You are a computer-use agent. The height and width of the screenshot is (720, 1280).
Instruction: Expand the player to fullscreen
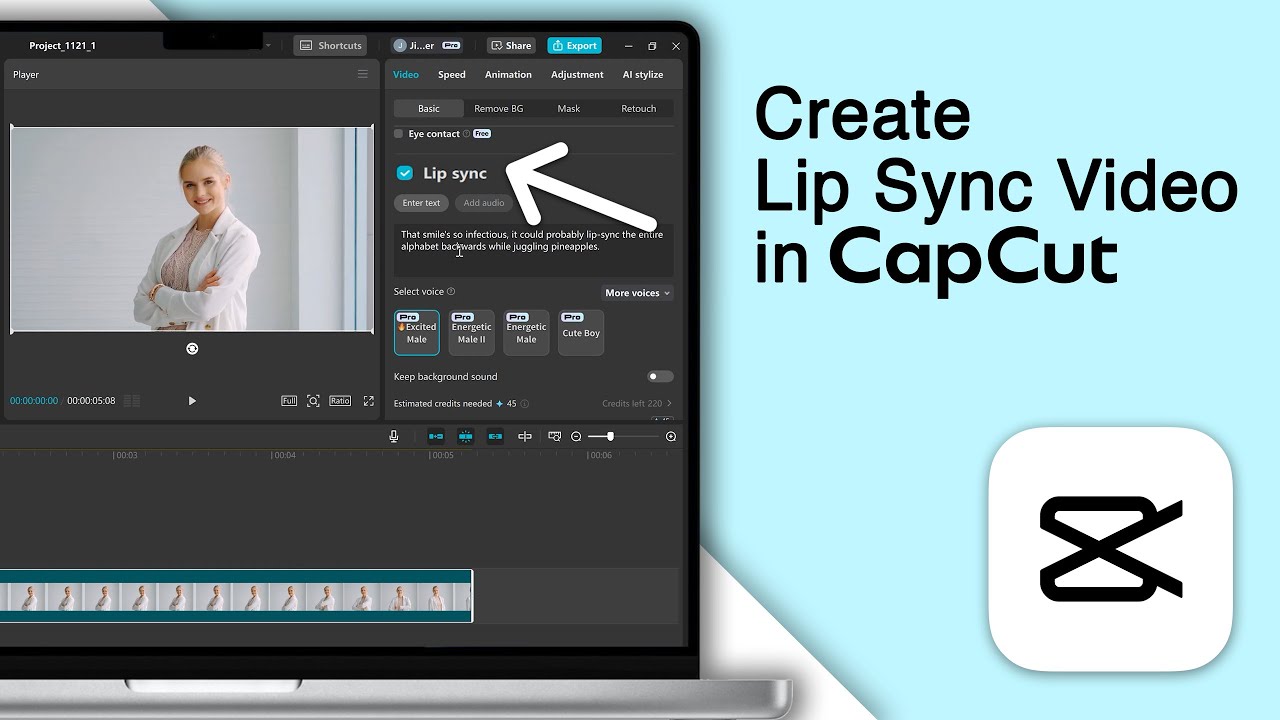368,401
